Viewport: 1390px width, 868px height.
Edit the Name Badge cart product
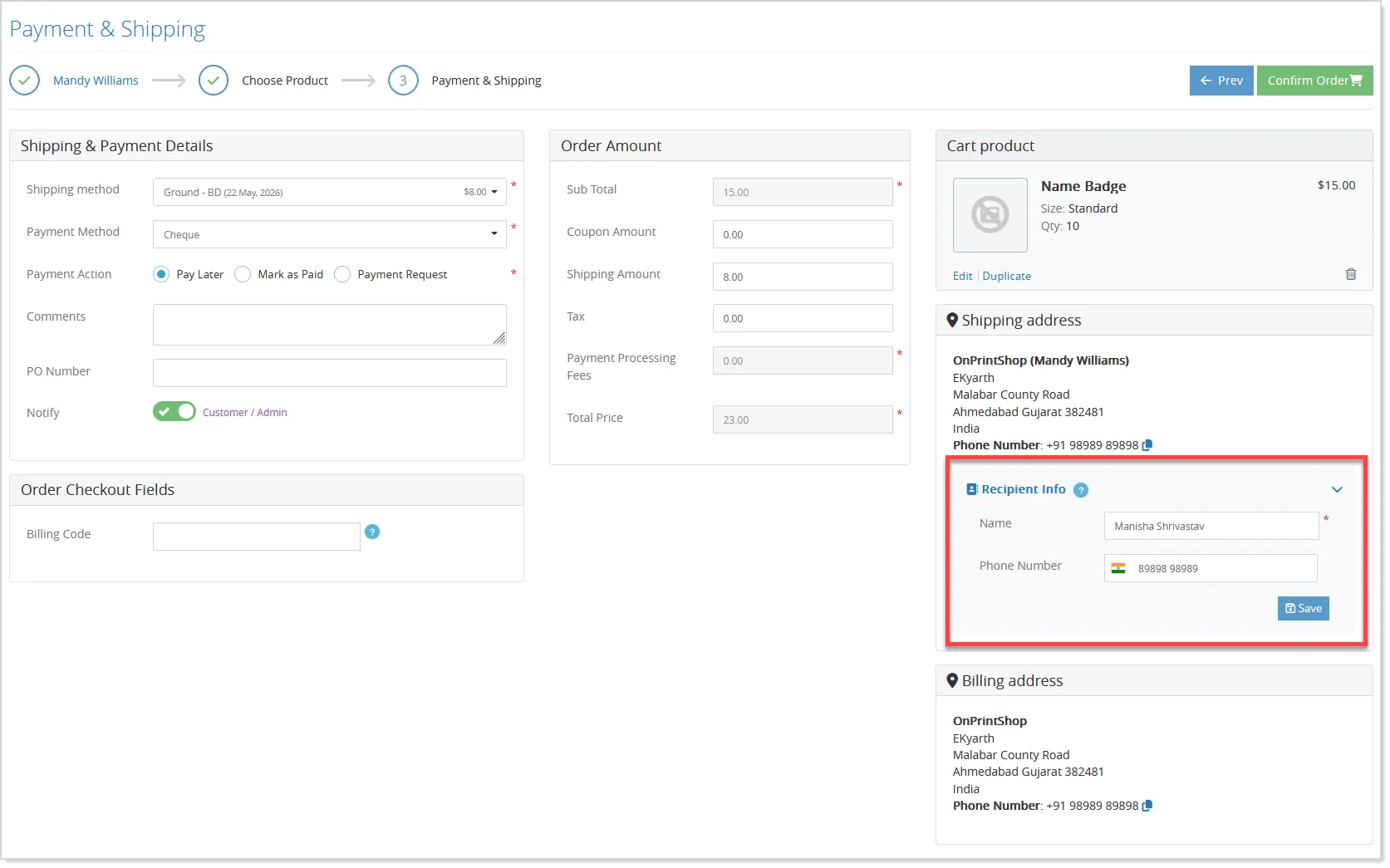[962, 276]
